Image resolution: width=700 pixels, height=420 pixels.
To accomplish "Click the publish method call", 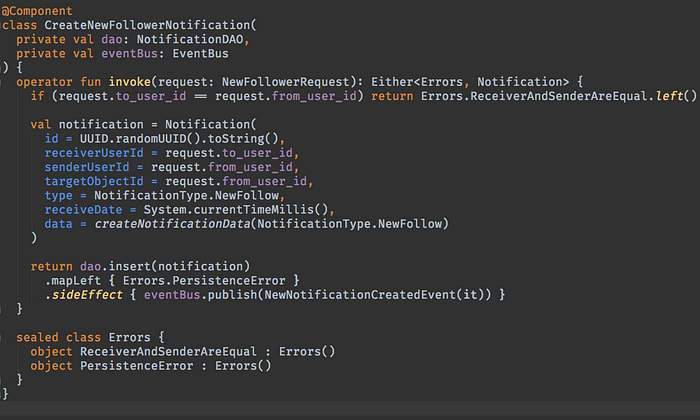I will (233, 295).
